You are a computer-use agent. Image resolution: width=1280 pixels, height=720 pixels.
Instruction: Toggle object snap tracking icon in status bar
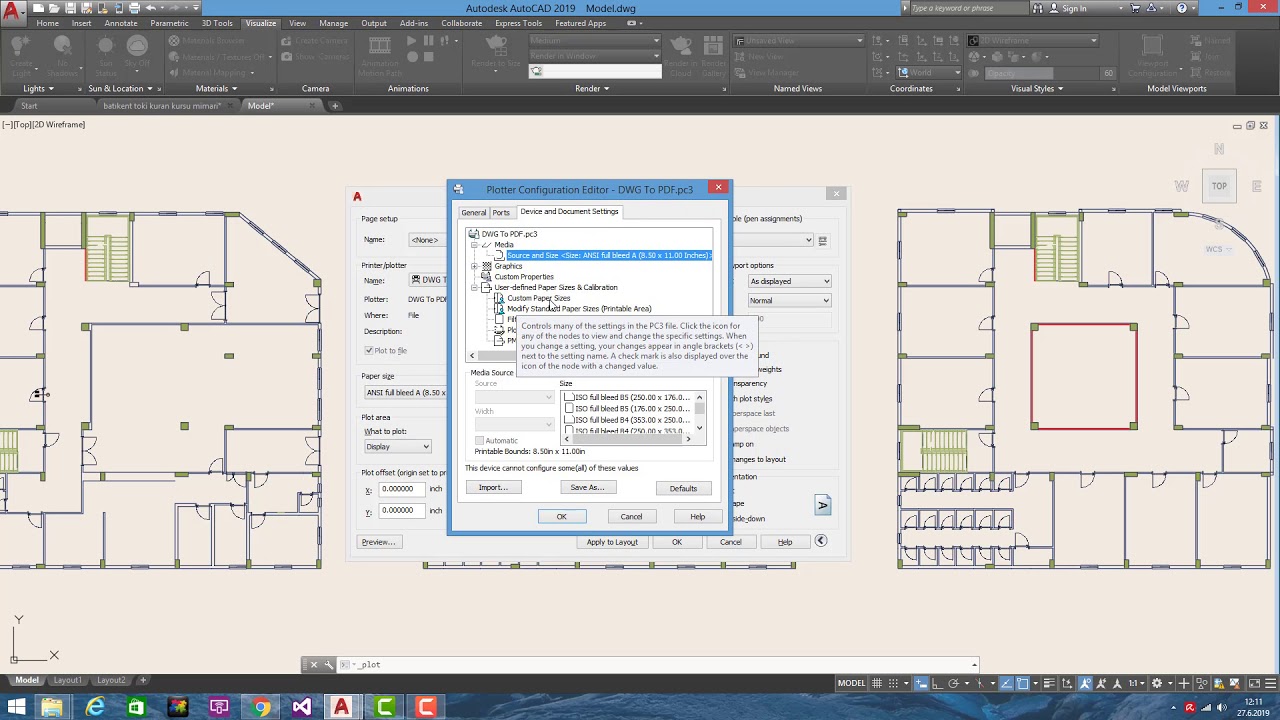click(x=1007, y=683)
